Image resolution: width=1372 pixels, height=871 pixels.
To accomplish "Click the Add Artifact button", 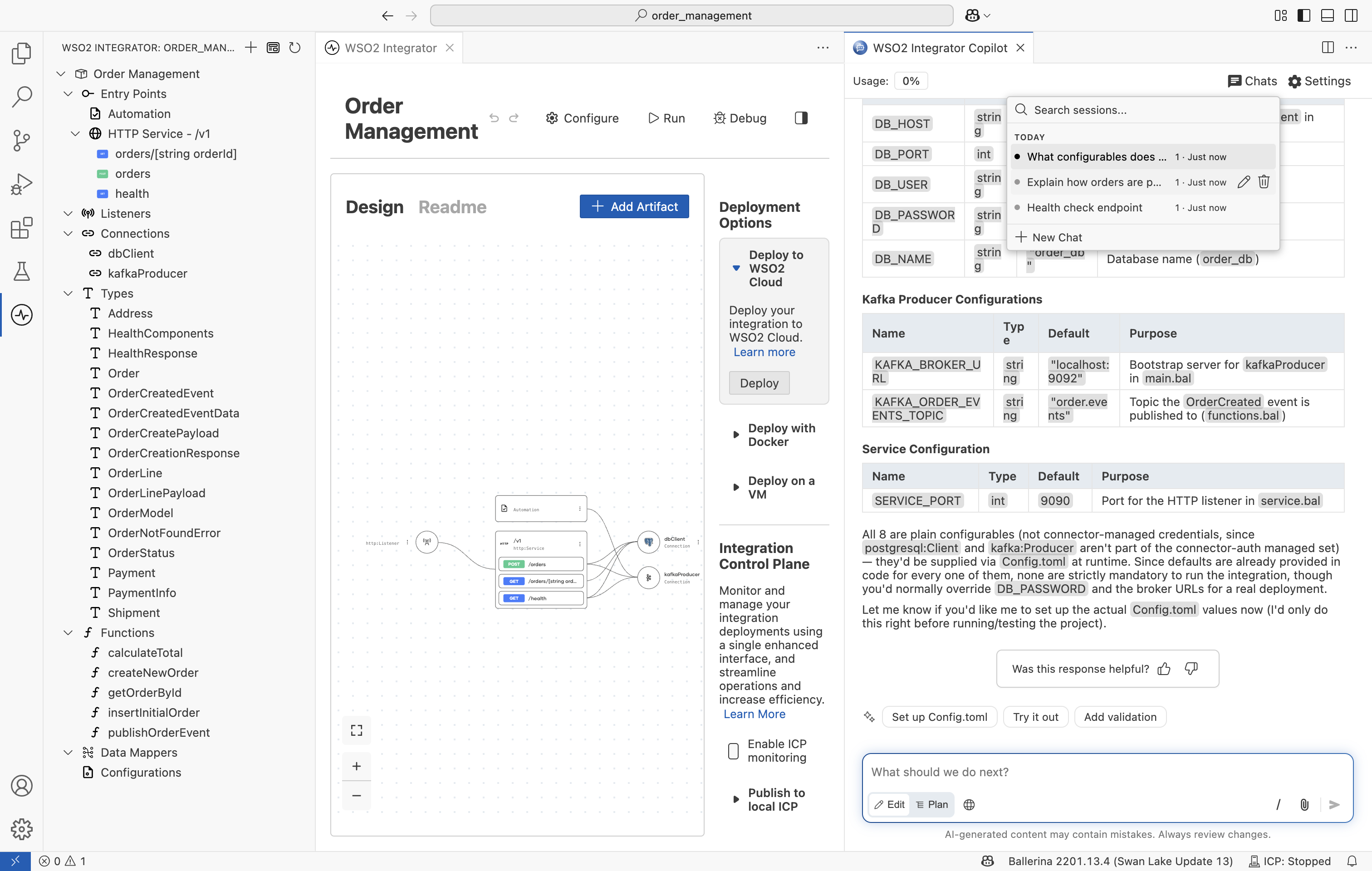I will click(634, 206).
